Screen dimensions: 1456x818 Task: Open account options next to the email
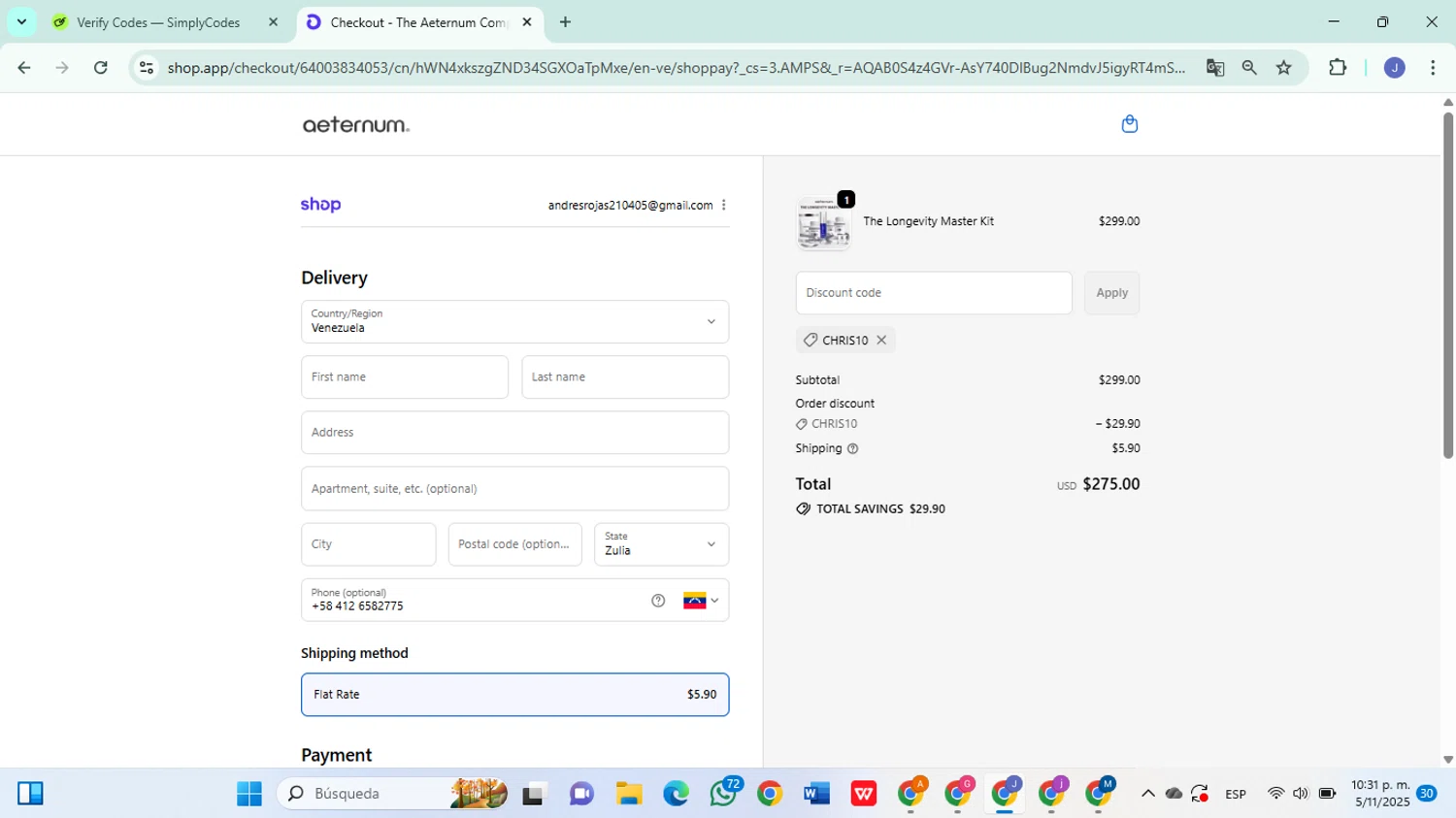pyautogui.click(x=724, y=205)
